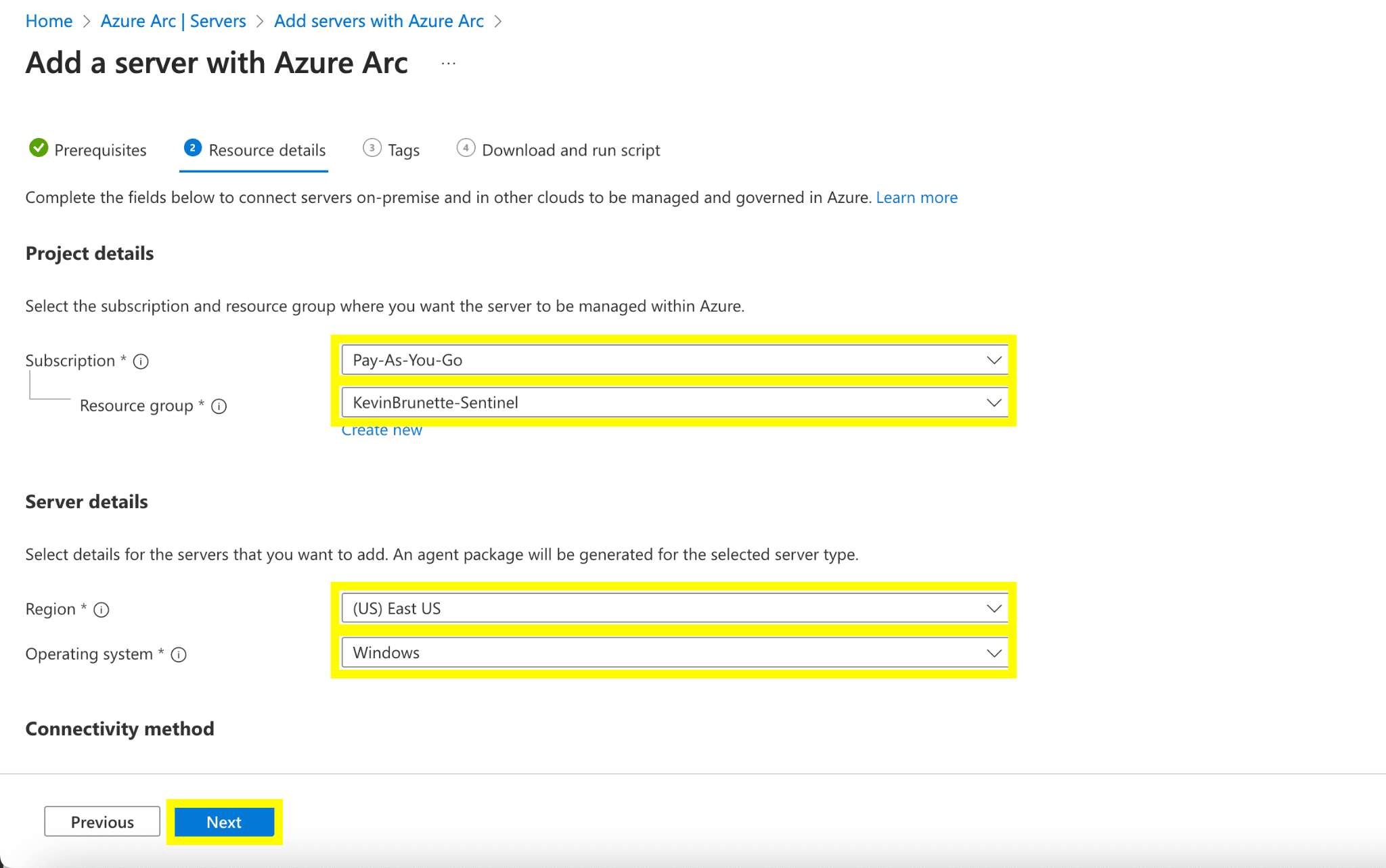1386x868 pixels.
Task: Open the KevinBrunette-Sentinel resource group dropdown
Action: pyautogui.click(x=674, y=403)
